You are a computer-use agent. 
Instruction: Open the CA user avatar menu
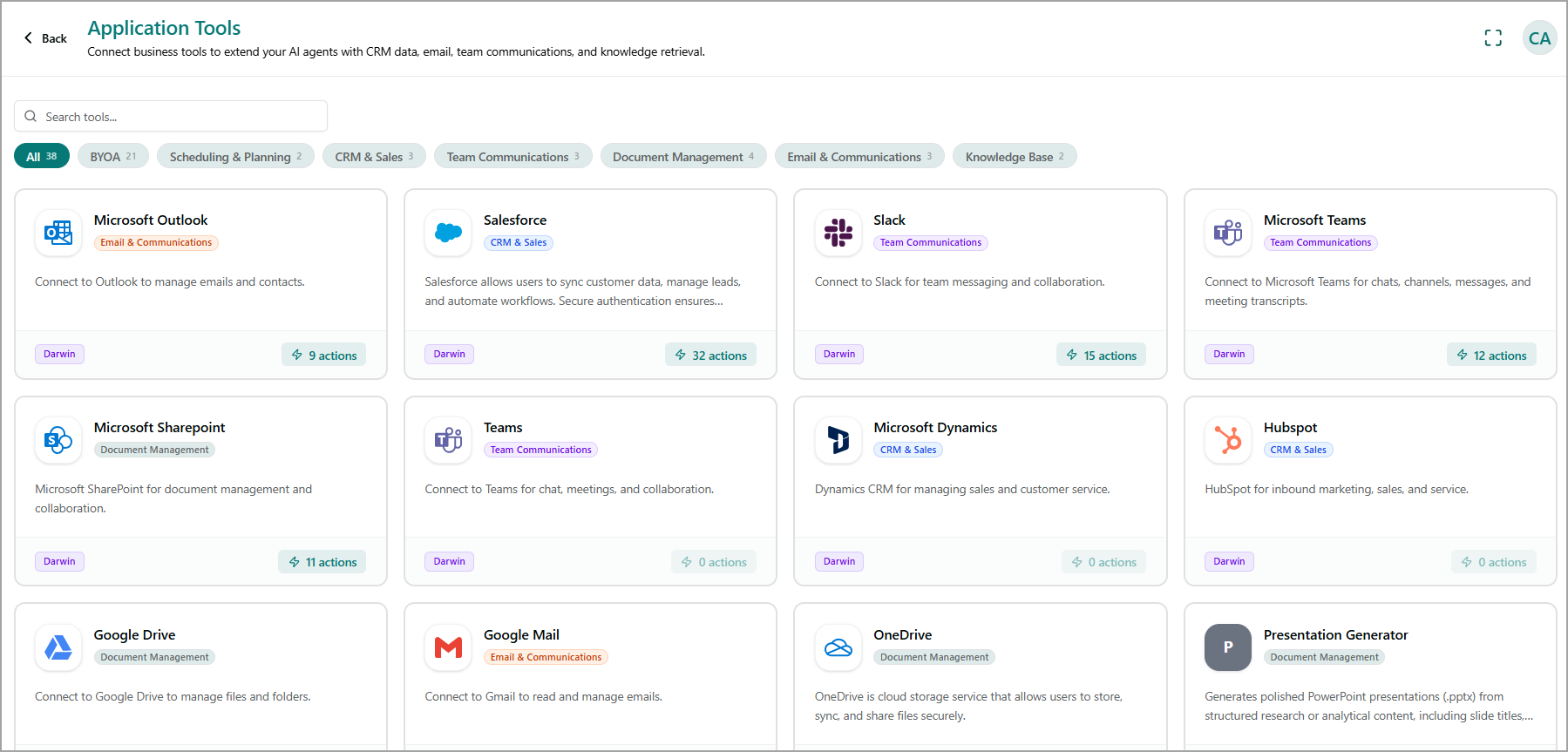pos(1539,38)
